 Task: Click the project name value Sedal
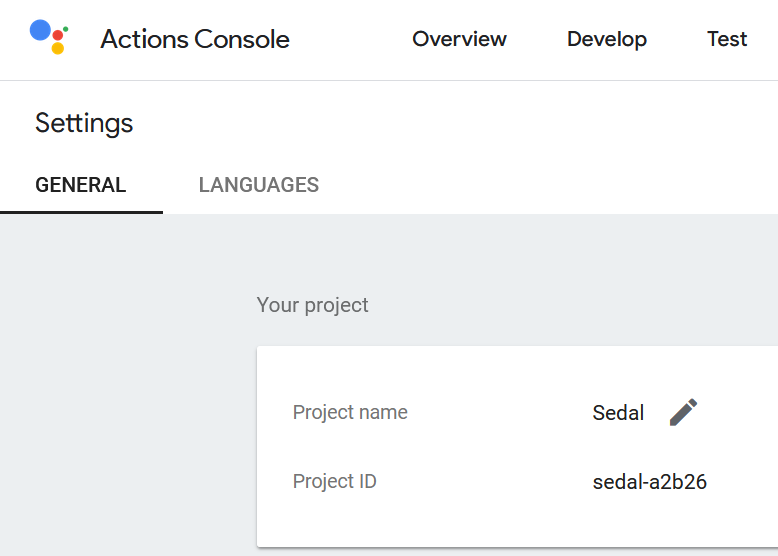[x=618, y=413]
